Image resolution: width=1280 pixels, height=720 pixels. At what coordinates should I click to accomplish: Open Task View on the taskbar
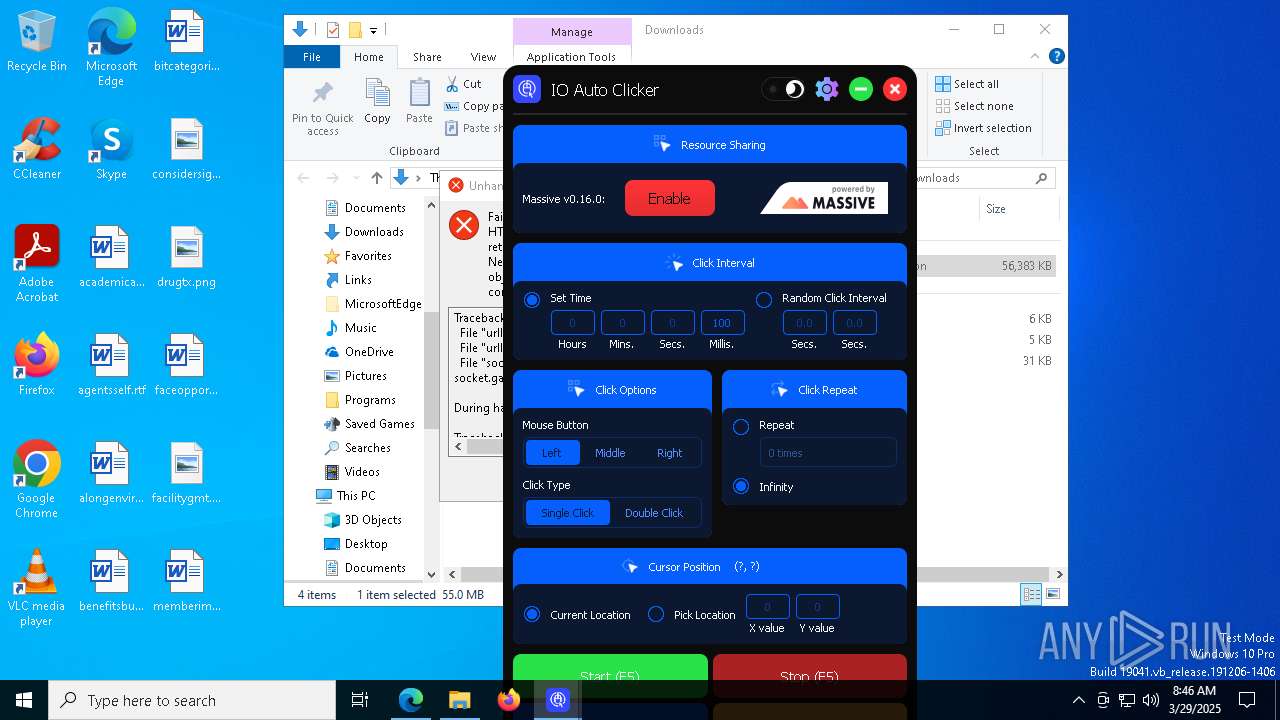pos(361,700)
